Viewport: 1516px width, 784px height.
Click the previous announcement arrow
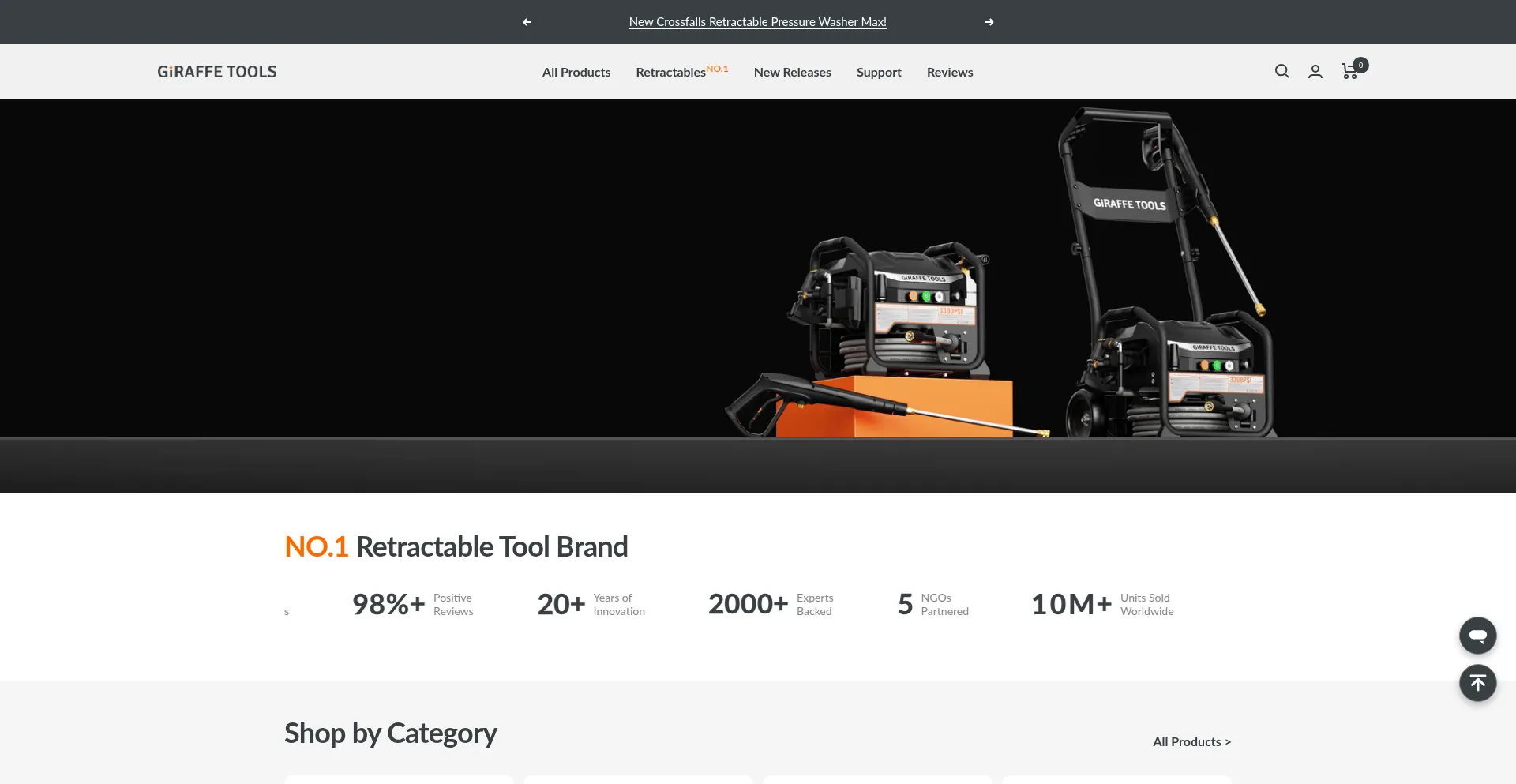coord(527,22)
